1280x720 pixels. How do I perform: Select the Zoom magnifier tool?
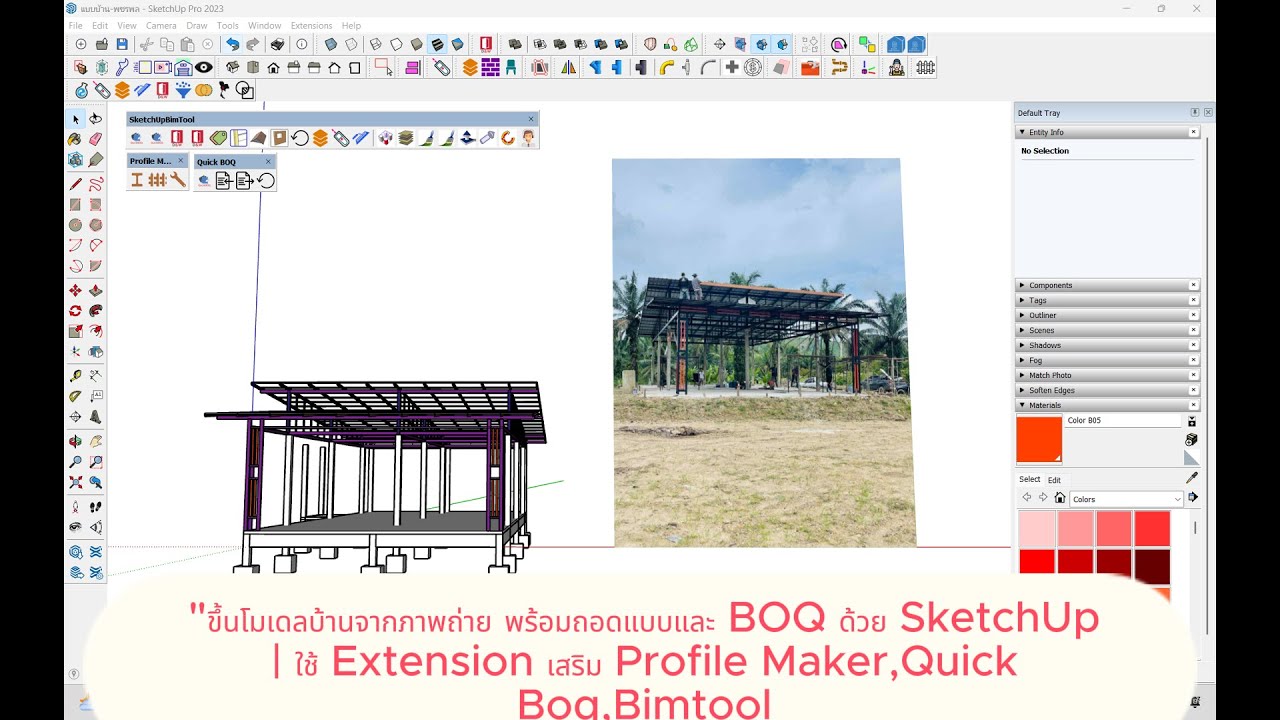click(75, 461)
